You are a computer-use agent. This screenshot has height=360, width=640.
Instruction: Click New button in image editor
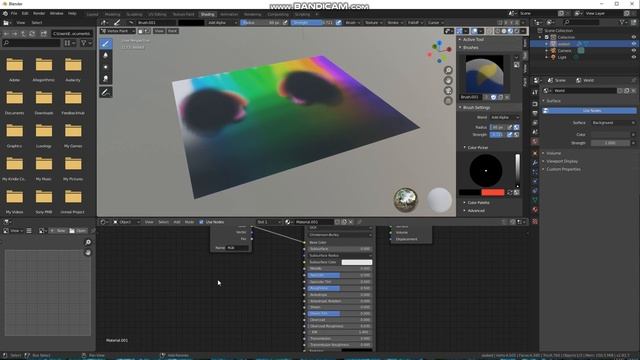(58, 231)
